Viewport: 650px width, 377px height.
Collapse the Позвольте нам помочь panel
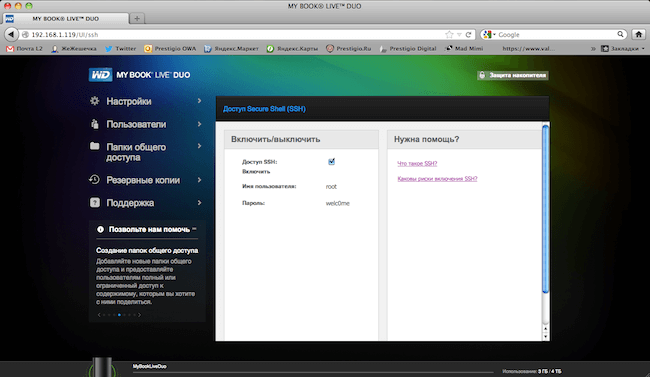click(x=194, y=229)
